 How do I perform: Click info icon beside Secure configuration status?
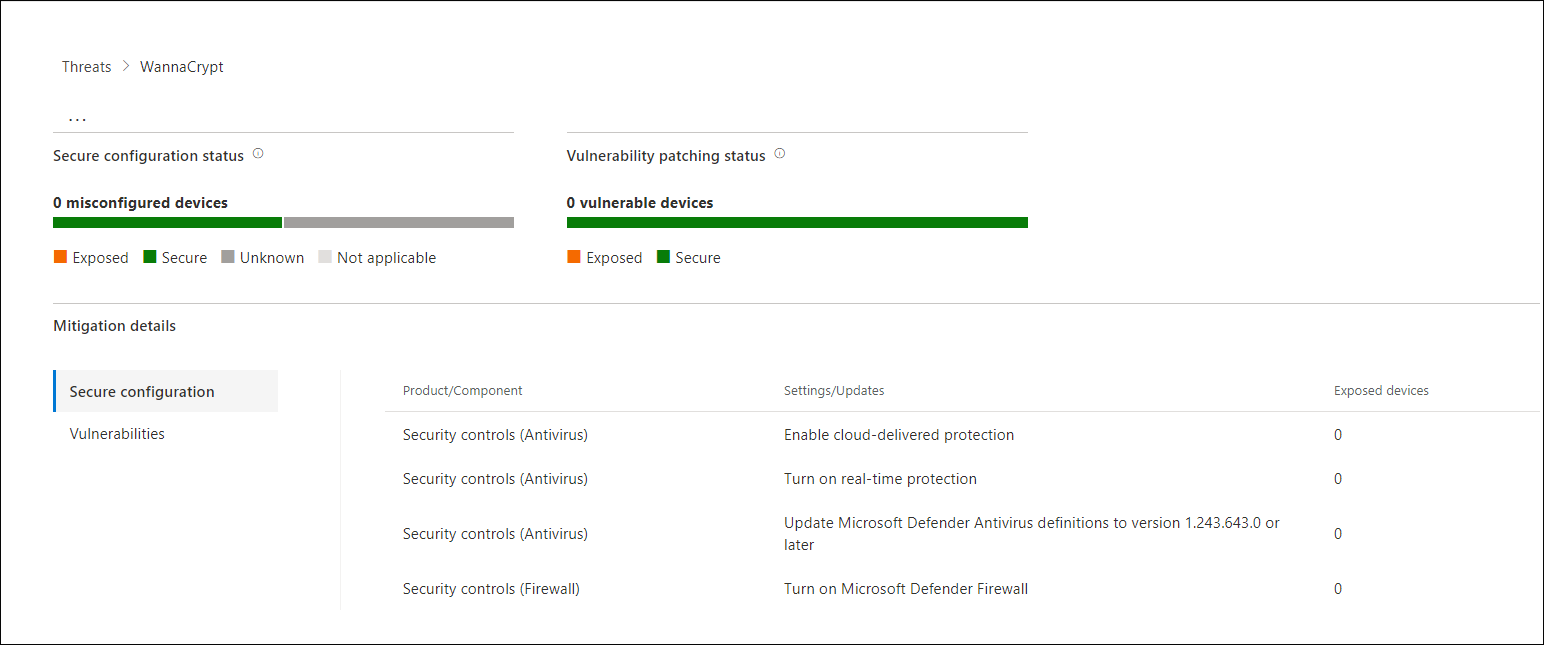[x=258, y=154]
